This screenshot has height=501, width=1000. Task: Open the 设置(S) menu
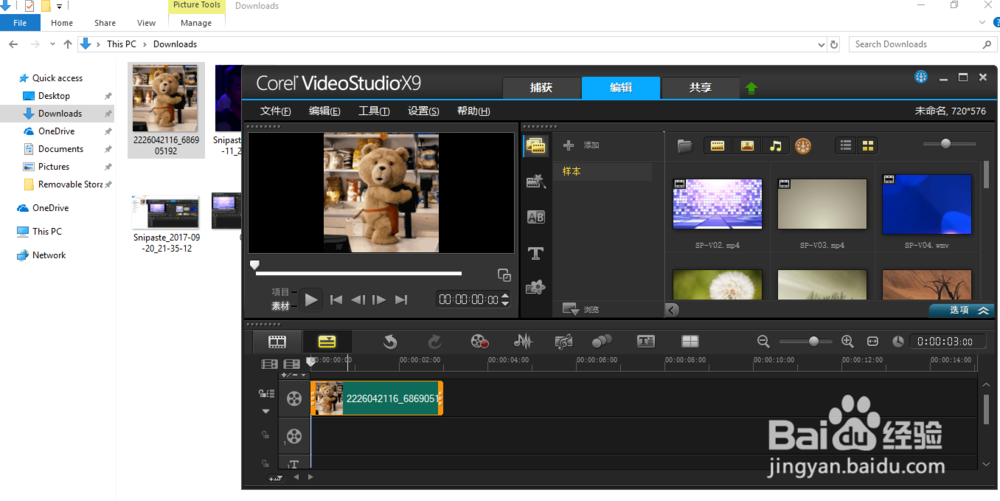(x=423, y=111)
